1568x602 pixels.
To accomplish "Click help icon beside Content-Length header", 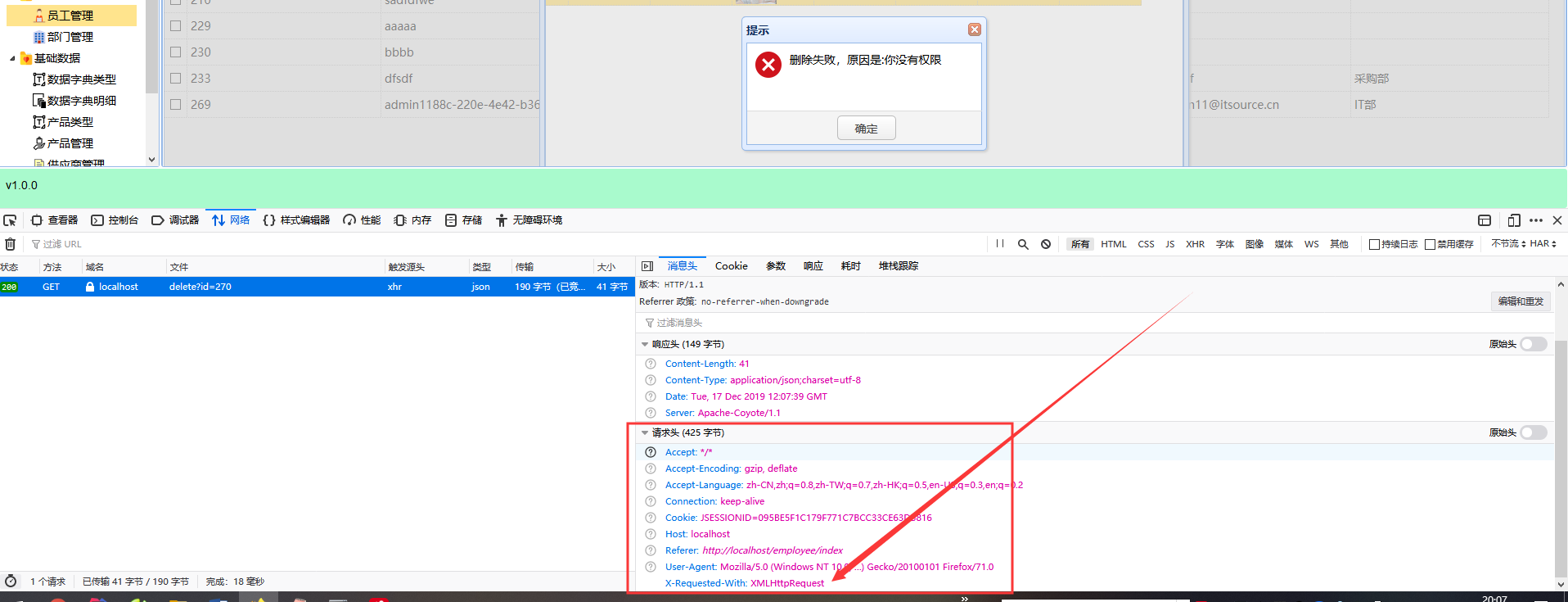I will pyautogui.click(x=651, y=364).
